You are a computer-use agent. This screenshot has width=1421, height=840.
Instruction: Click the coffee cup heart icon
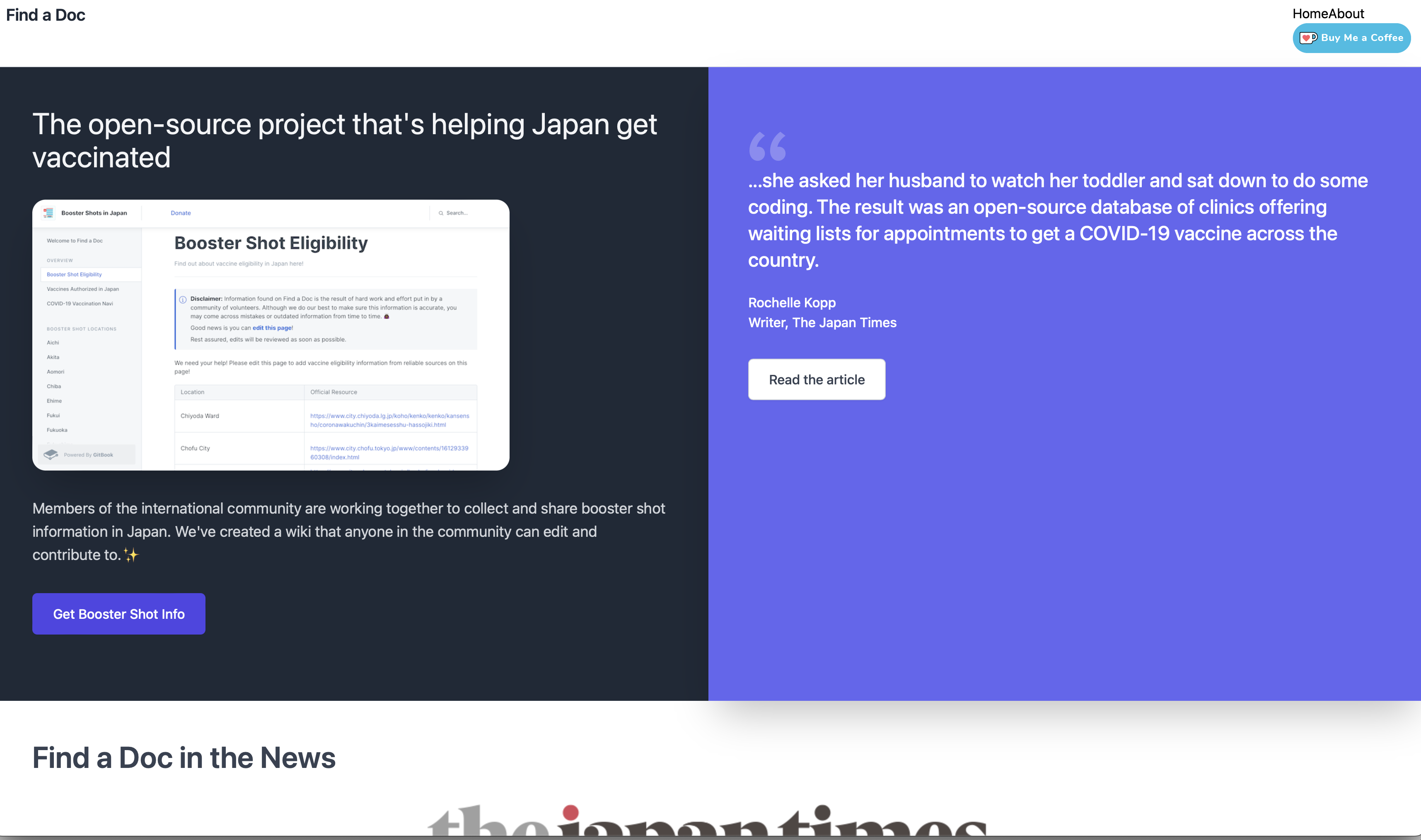(1308, 38)
